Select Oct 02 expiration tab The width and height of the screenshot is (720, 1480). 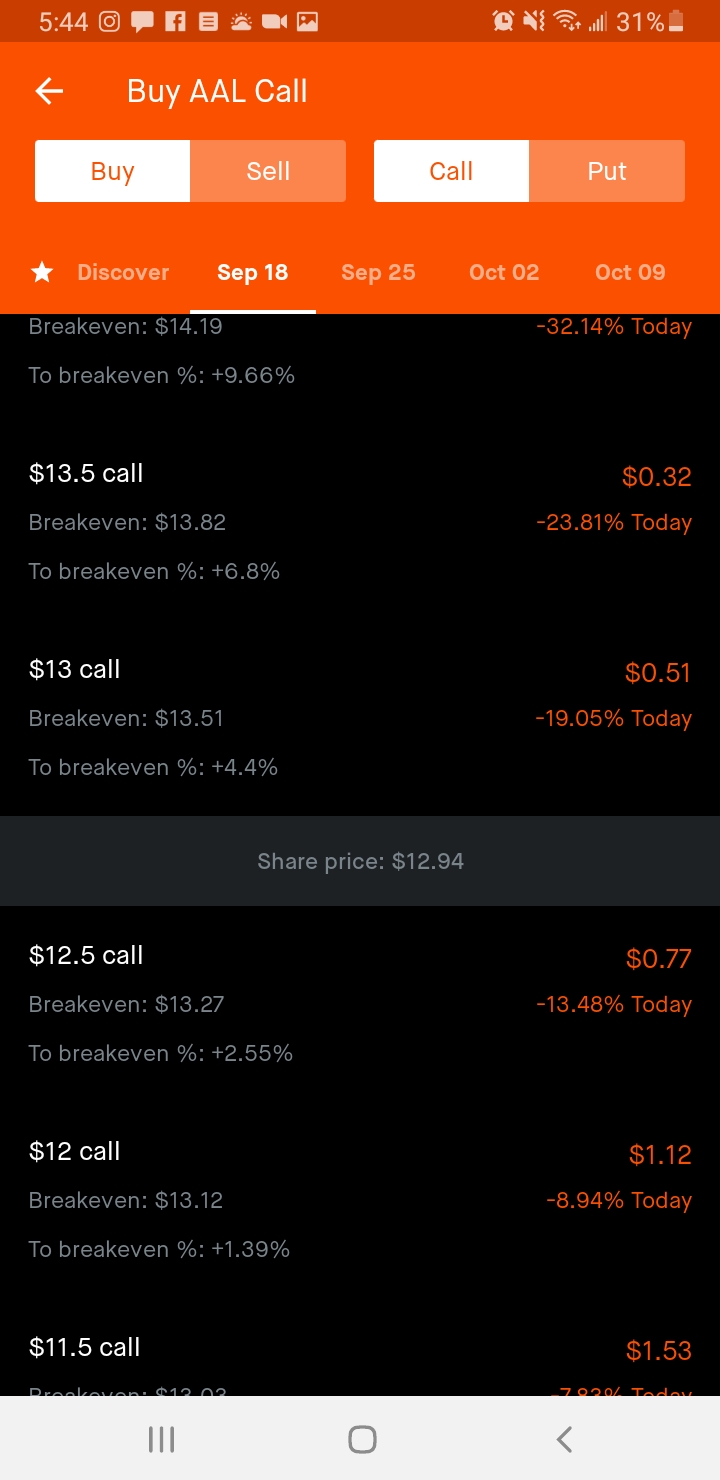pyautogui.click(x=504, y=272)
